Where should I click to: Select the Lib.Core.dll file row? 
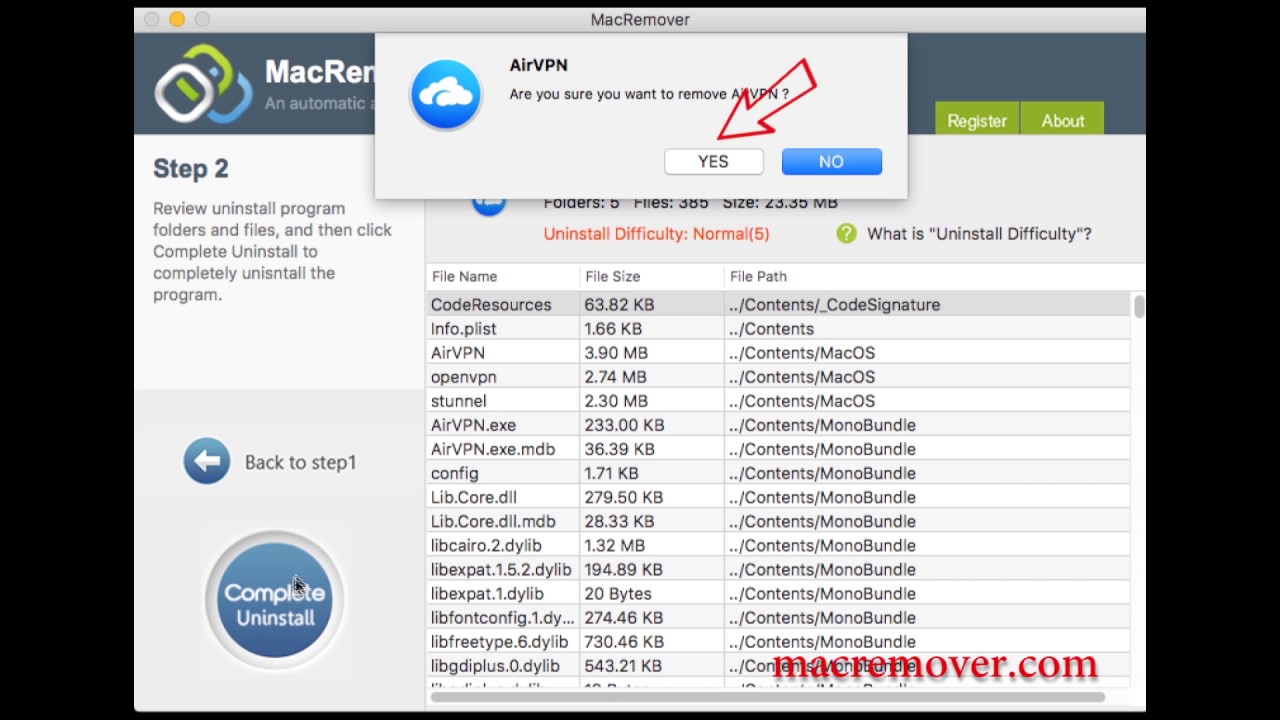(x=778, y=497)
